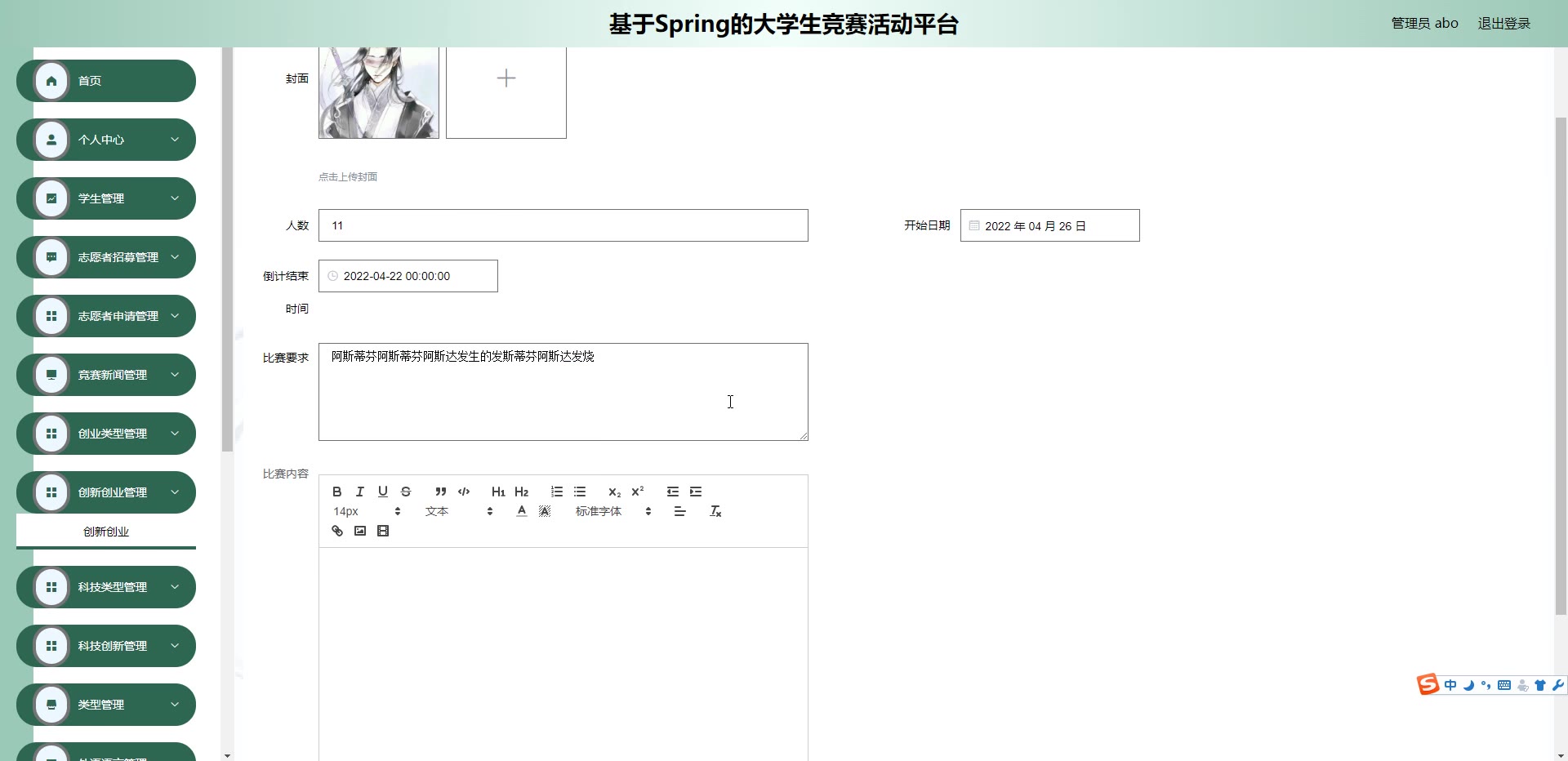Toggle bold formatting in the editor toolbar

coord(336,492)
